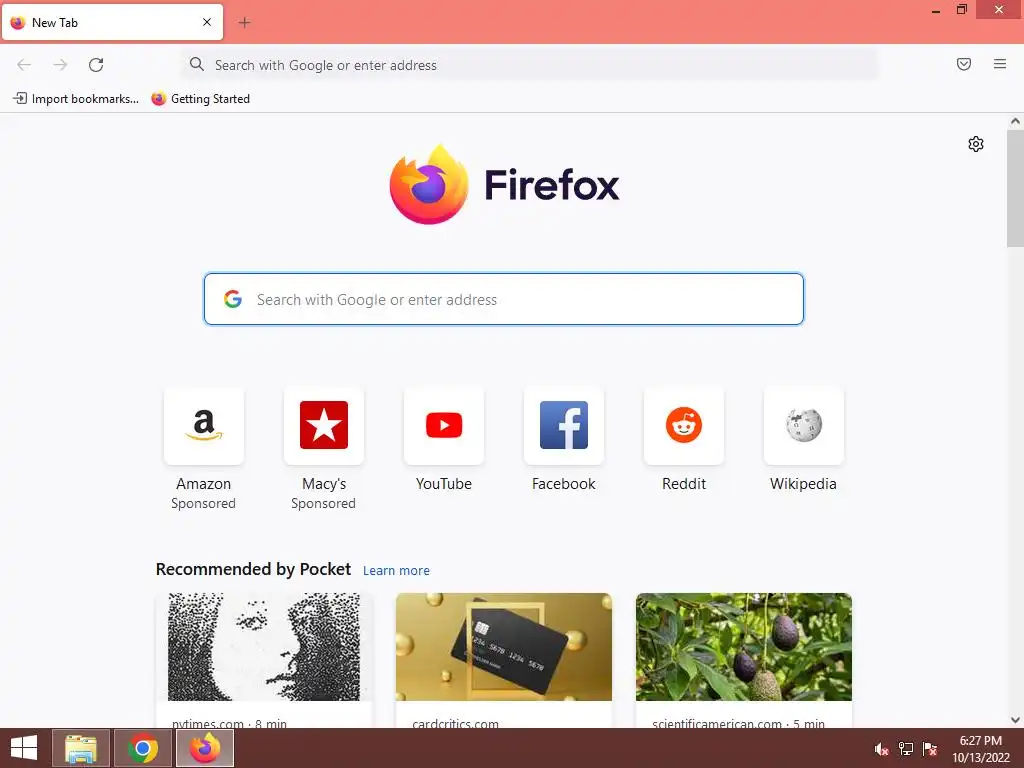The image size is (1024, 768).
Task: Open the Firefox application menu
Action: pyautogui.click(x=1000, y=64)
